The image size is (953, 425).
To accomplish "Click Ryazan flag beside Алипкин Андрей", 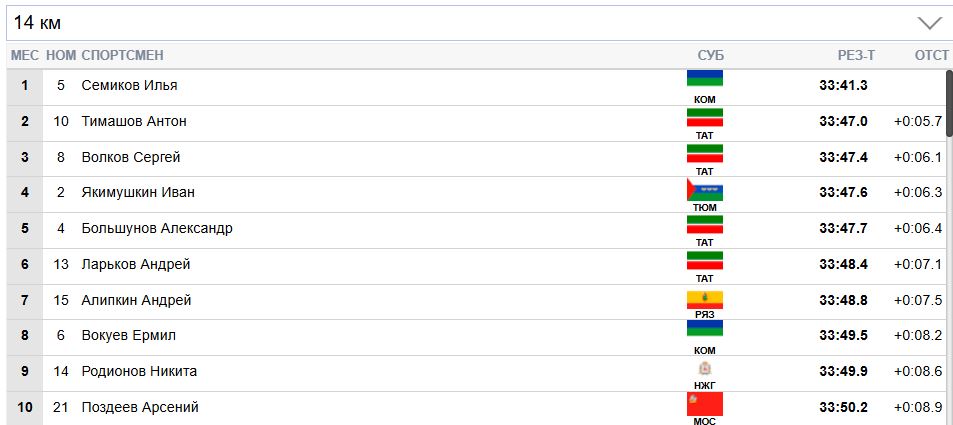I will coord(704,297).
